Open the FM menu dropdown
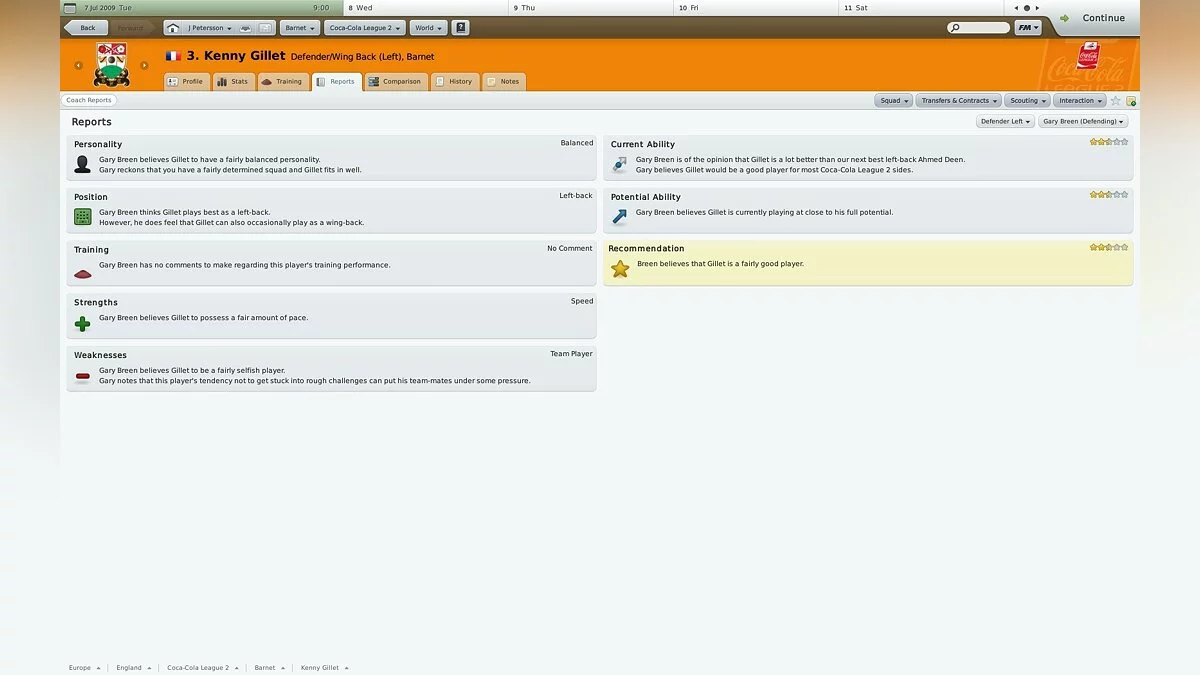This screenshot has height=675, width=1200. [x=1028, y=28]
